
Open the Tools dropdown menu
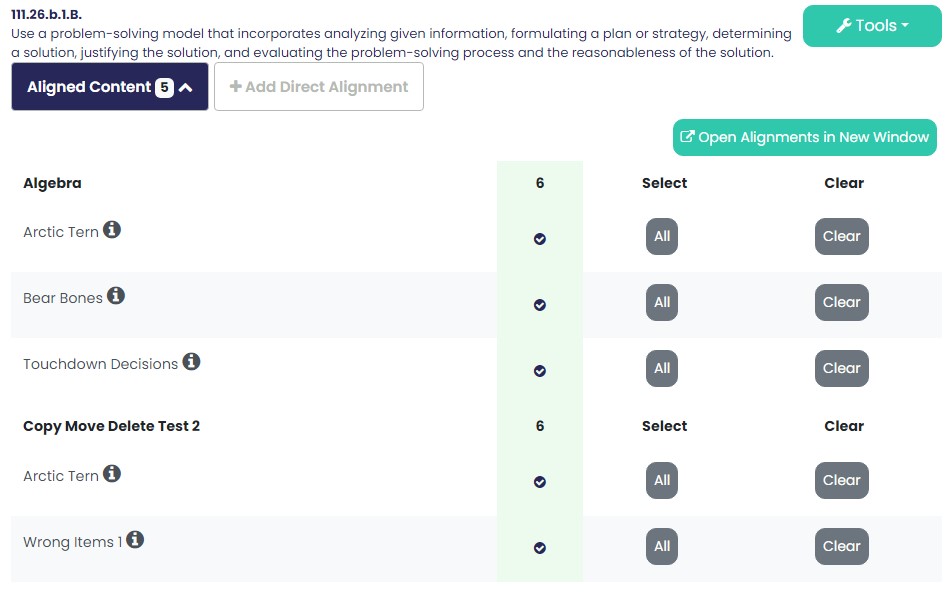(x=872, y=25)
